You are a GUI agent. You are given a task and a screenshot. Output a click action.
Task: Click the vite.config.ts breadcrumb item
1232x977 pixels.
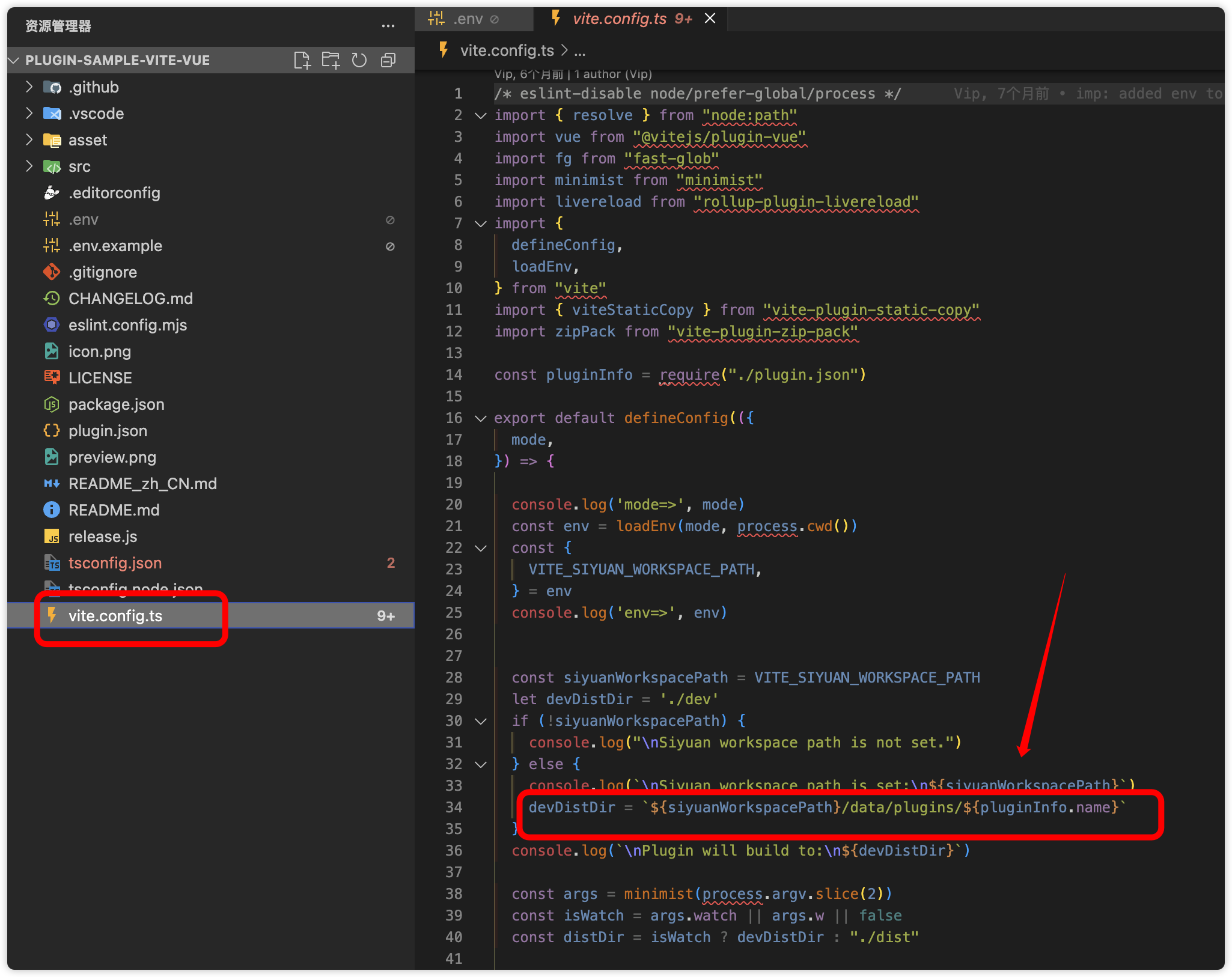pos(507,51)
